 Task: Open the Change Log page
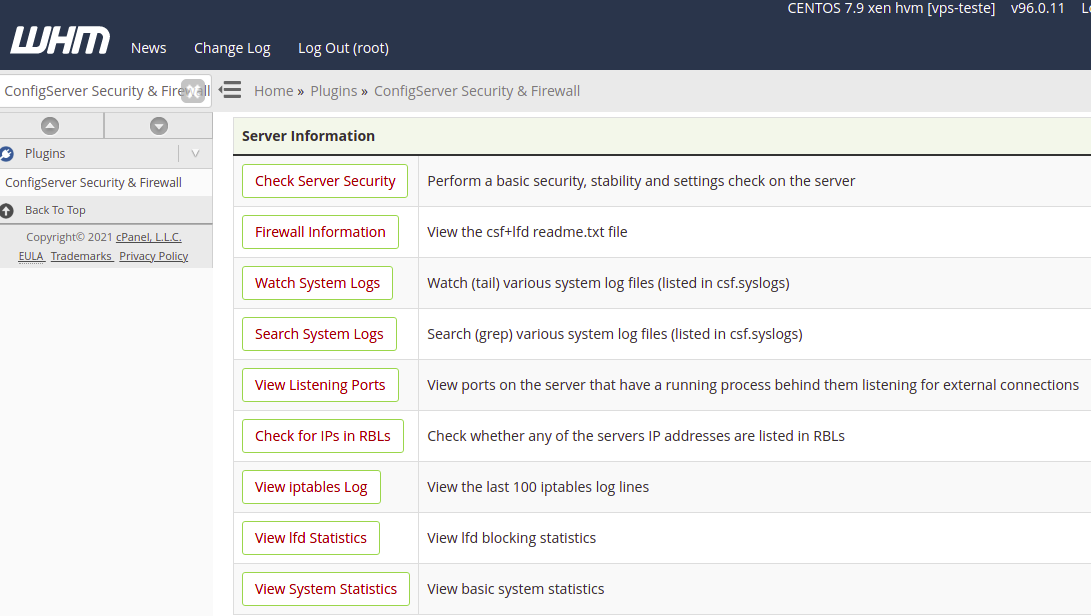[x=232, y=48]
